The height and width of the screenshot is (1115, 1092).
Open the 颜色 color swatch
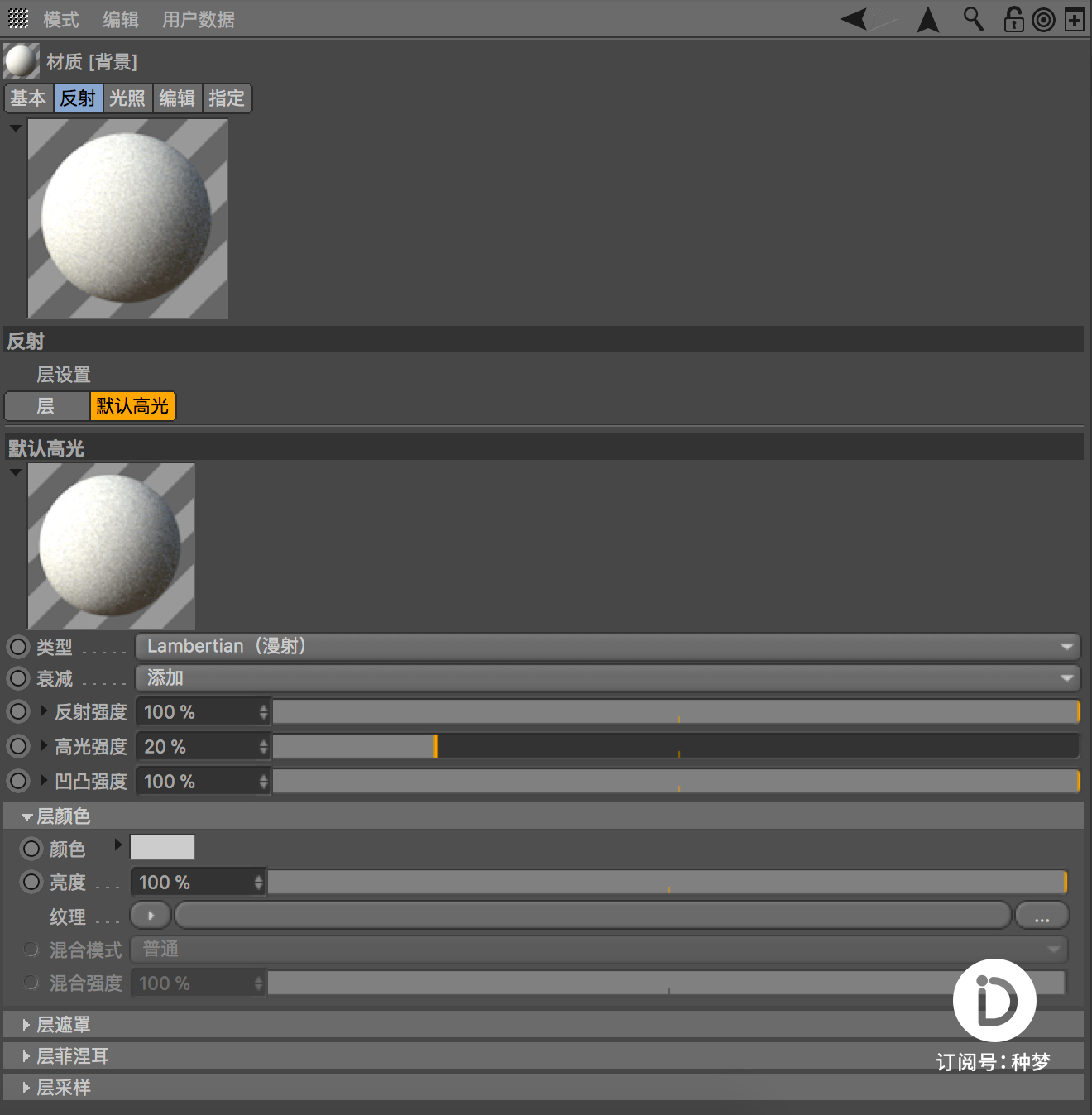162,847
